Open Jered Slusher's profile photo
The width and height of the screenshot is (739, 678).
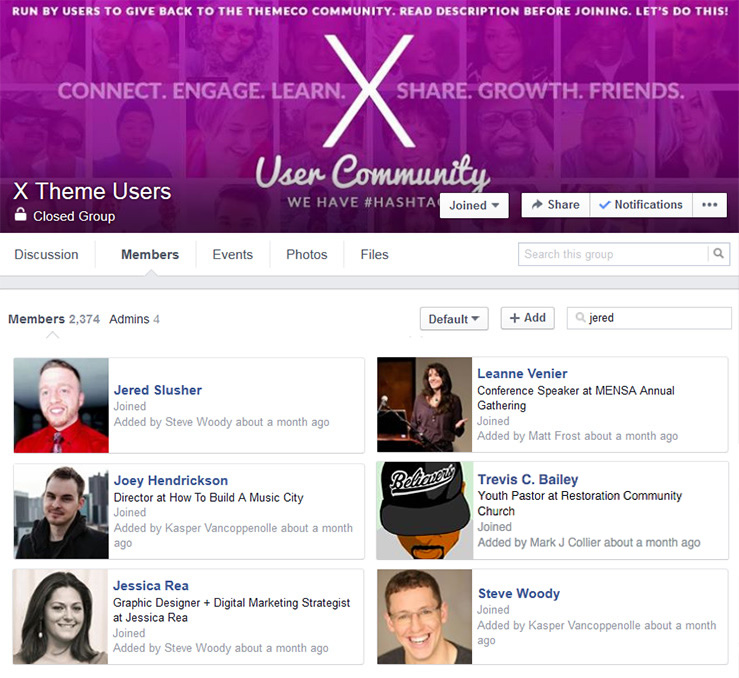click(x=61, y=406)
